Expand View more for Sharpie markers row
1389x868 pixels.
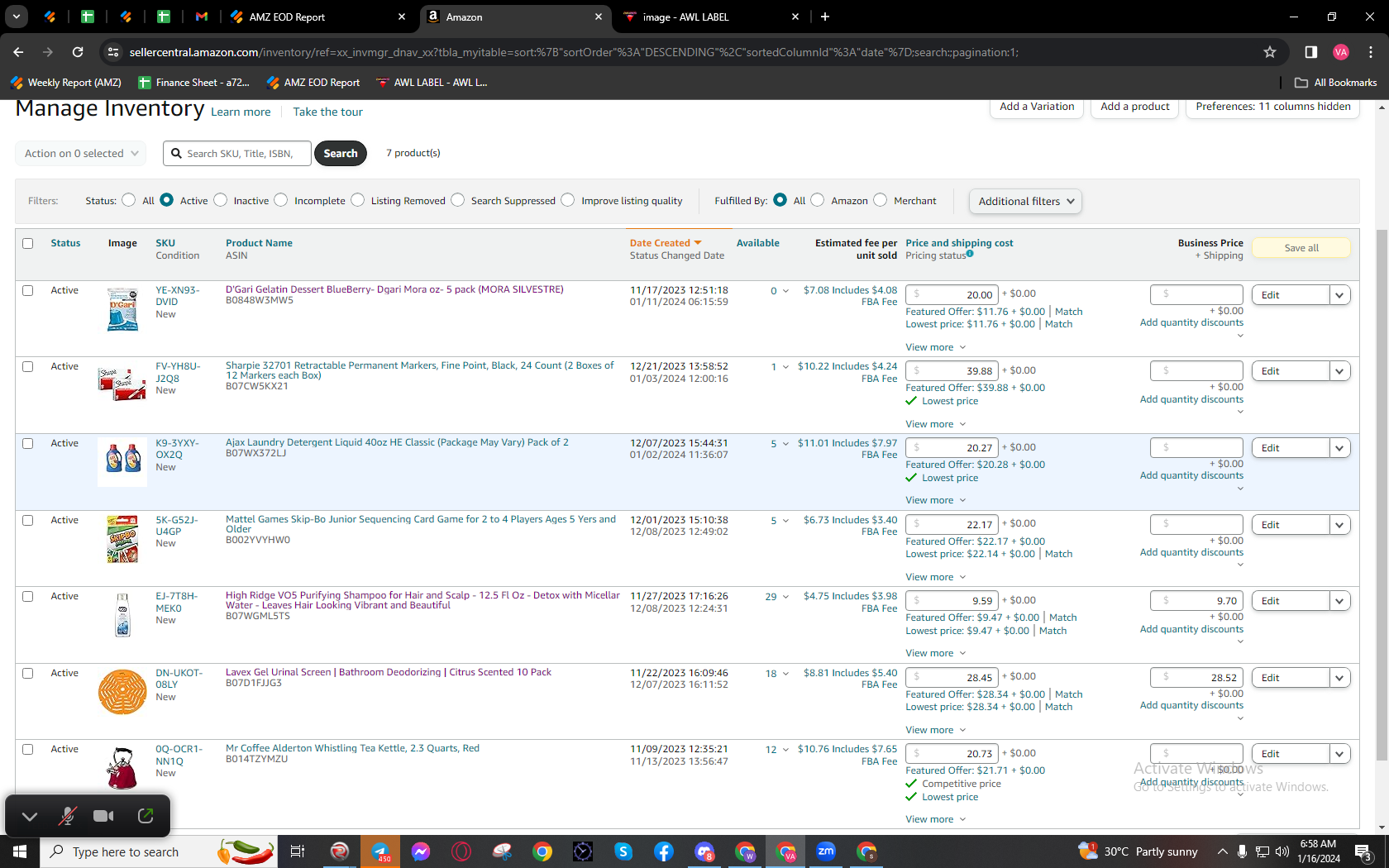(x=935, y=424)
